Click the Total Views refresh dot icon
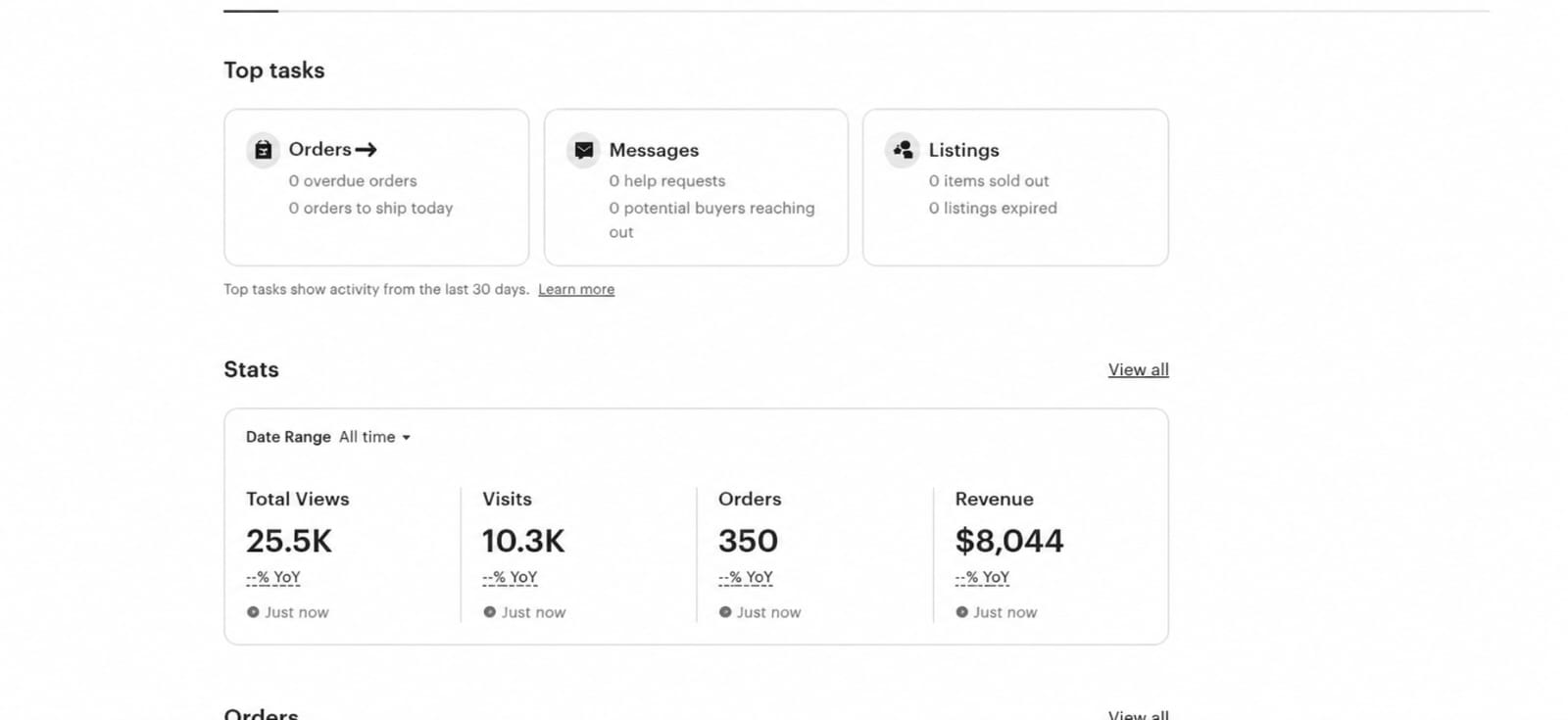The width and height of the screenshot is (1568, 720). click(253, 612)
